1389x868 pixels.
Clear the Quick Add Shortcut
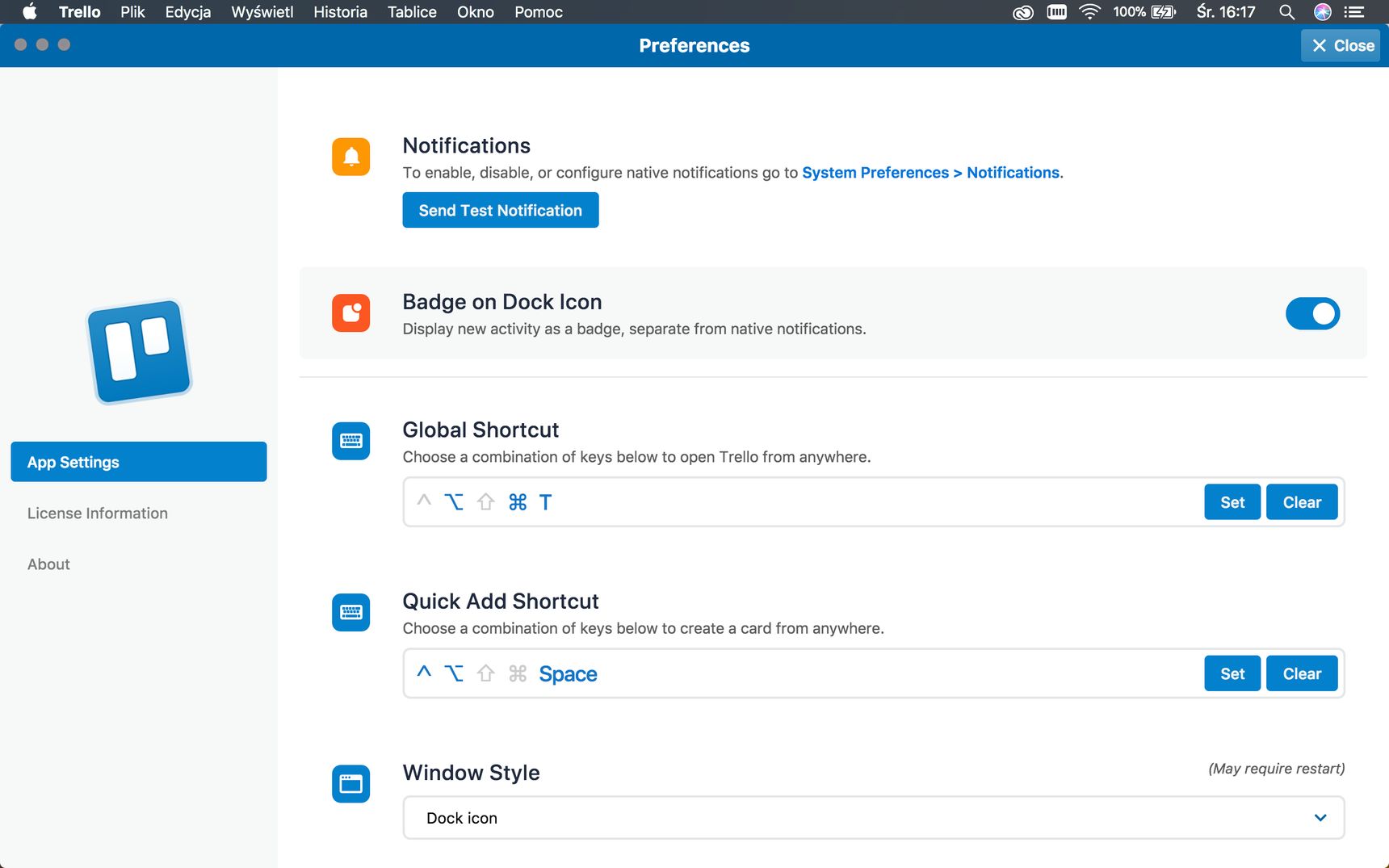click(1302, 673)
